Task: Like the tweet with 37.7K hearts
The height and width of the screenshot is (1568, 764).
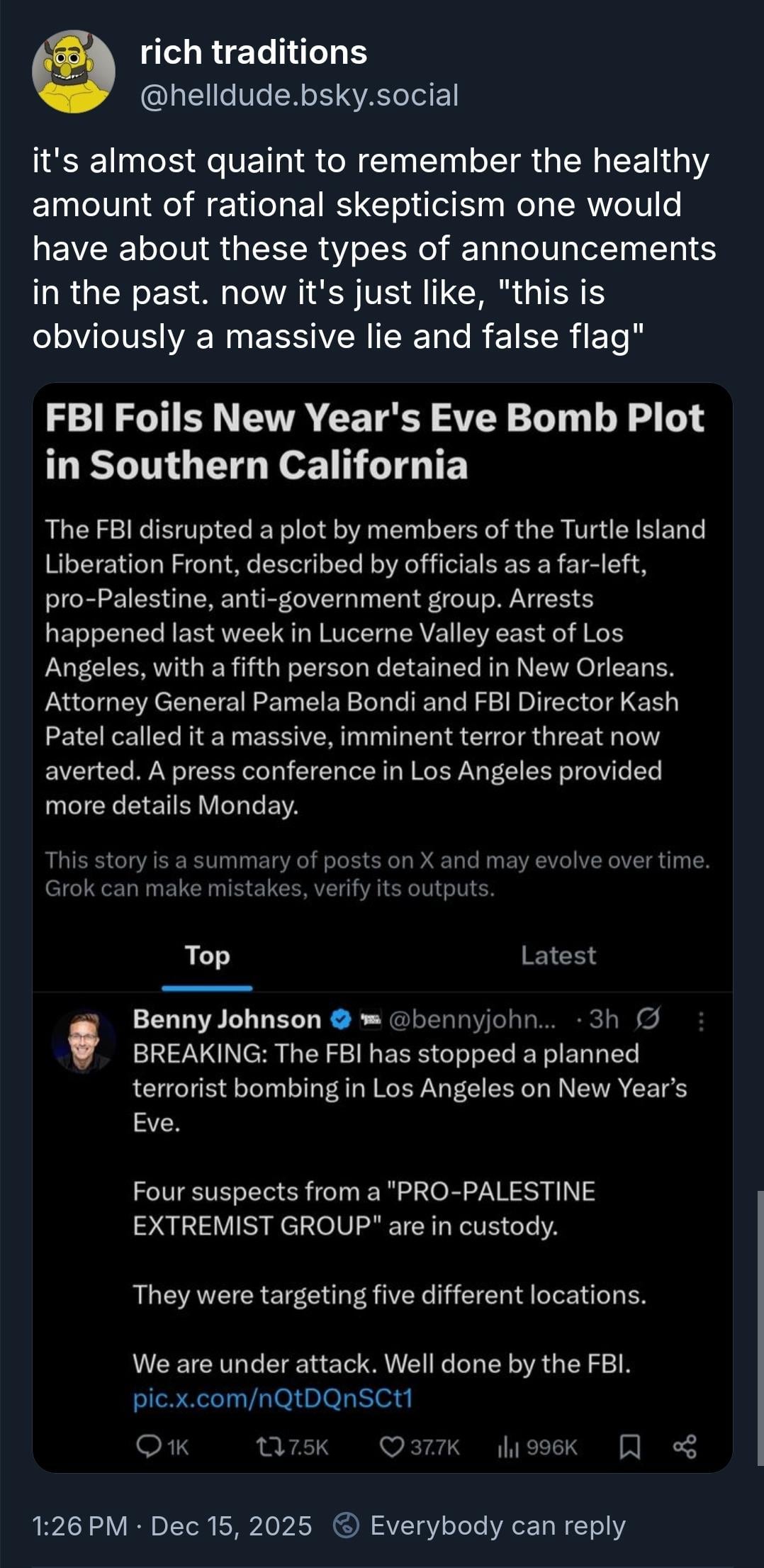Action: tap(392, 1447)
